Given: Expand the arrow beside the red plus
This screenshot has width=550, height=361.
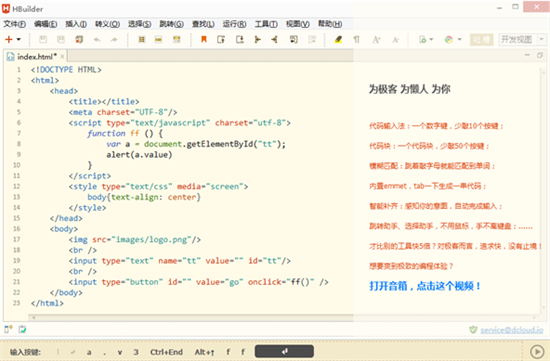Looking at the screenshot, I should 19,39.
